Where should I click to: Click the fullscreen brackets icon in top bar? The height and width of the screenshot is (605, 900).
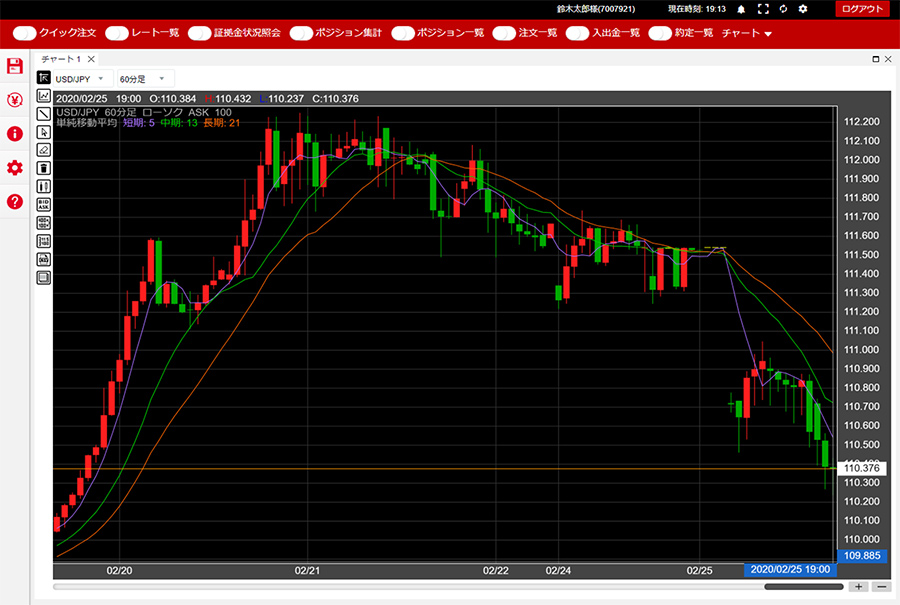(763, 9)
